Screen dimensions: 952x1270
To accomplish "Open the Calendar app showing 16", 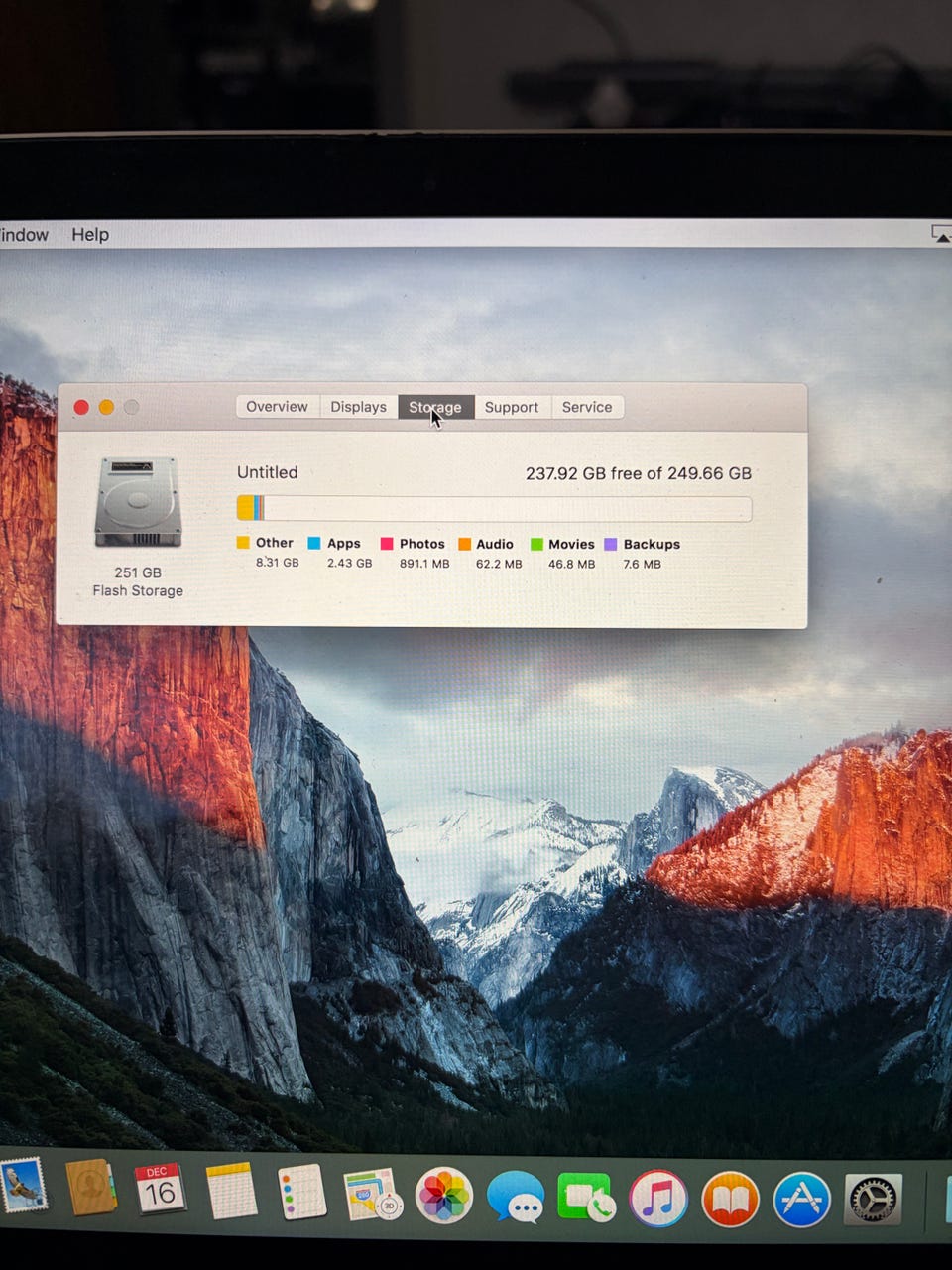I will click(160, 1189).
